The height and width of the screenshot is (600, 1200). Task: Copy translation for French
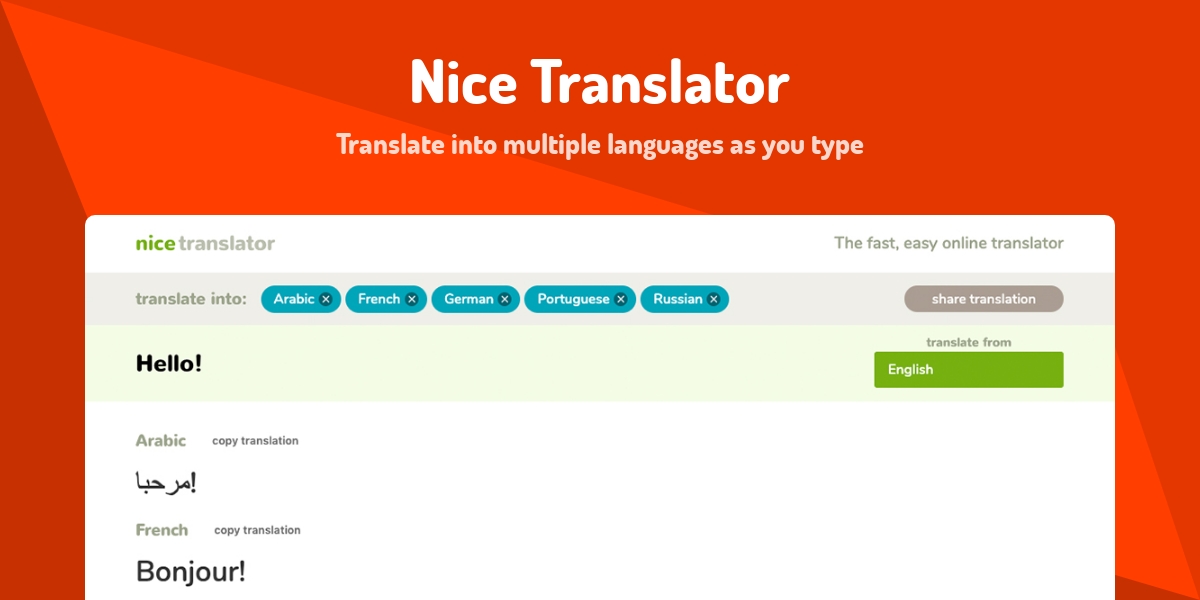click(x=257, y=530)
